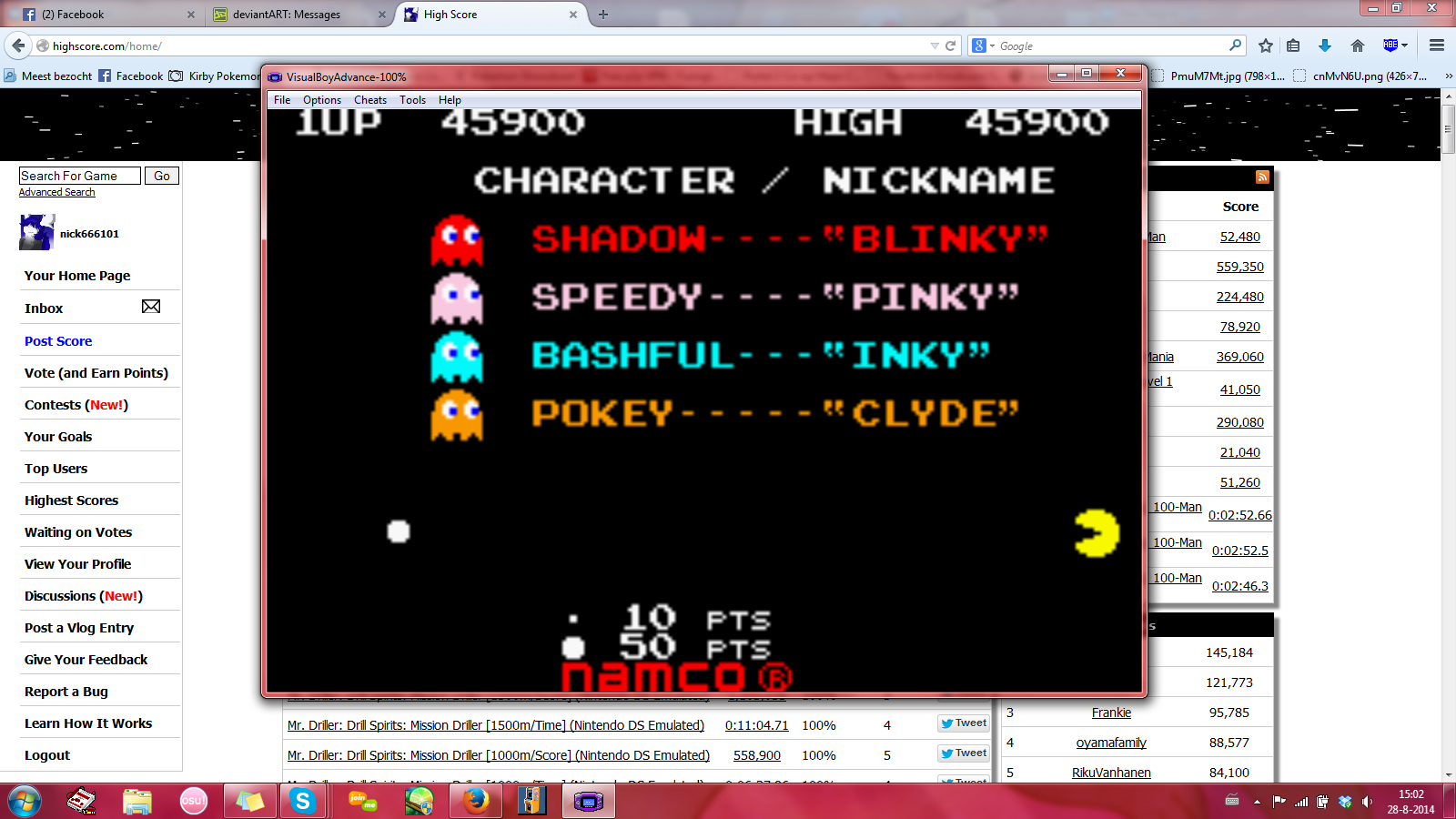The width and height of the screenshot is (1456, 819).
Task: Open the Cheats menu in VisualBoyAdvance
Action: 369,100
